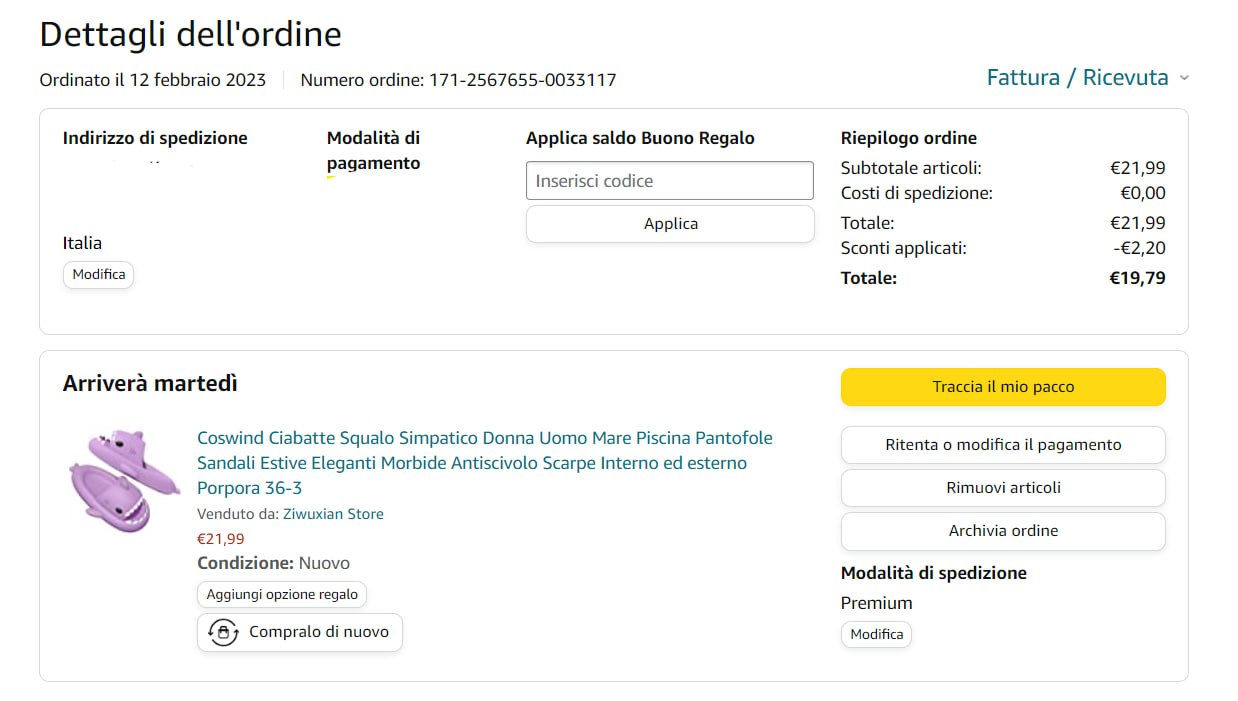Click the purple shark slippers thumbnail

click(124, 480)
